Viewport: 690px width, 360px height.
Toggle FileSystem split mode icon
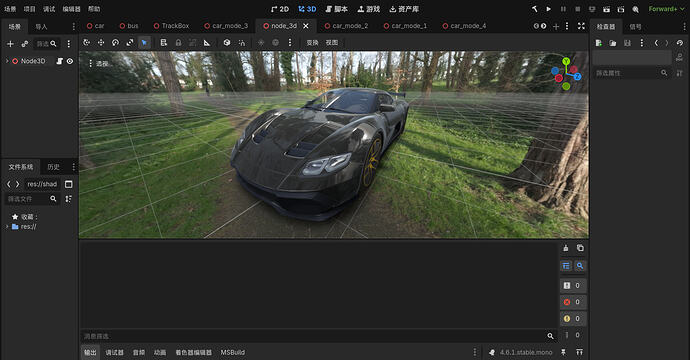(x=69, y=184)
